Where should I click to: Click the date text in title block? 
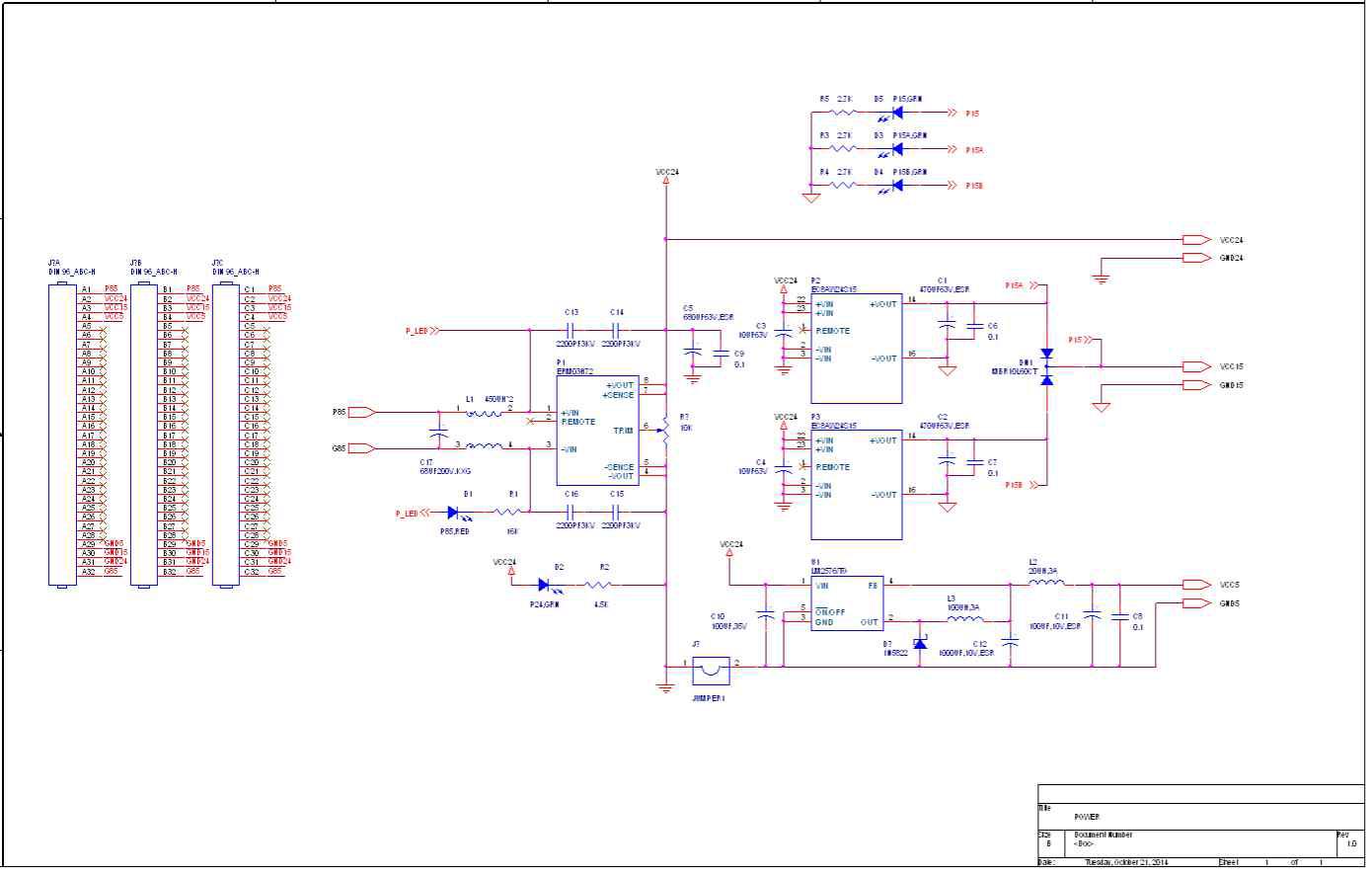[x=1125, y=862]
